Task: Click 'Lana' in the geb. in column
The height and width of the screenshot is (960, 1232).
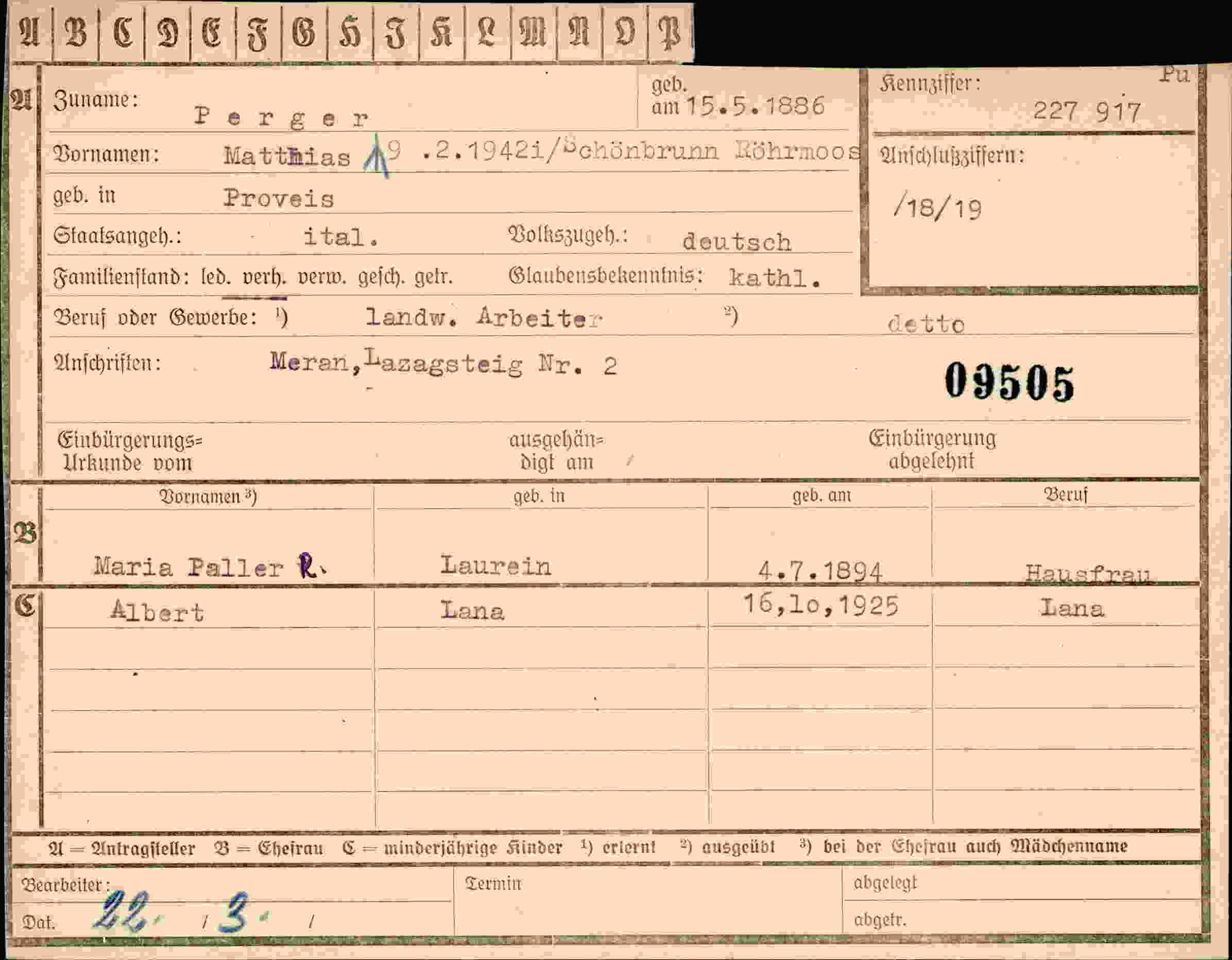Action: tap(472, 610)
